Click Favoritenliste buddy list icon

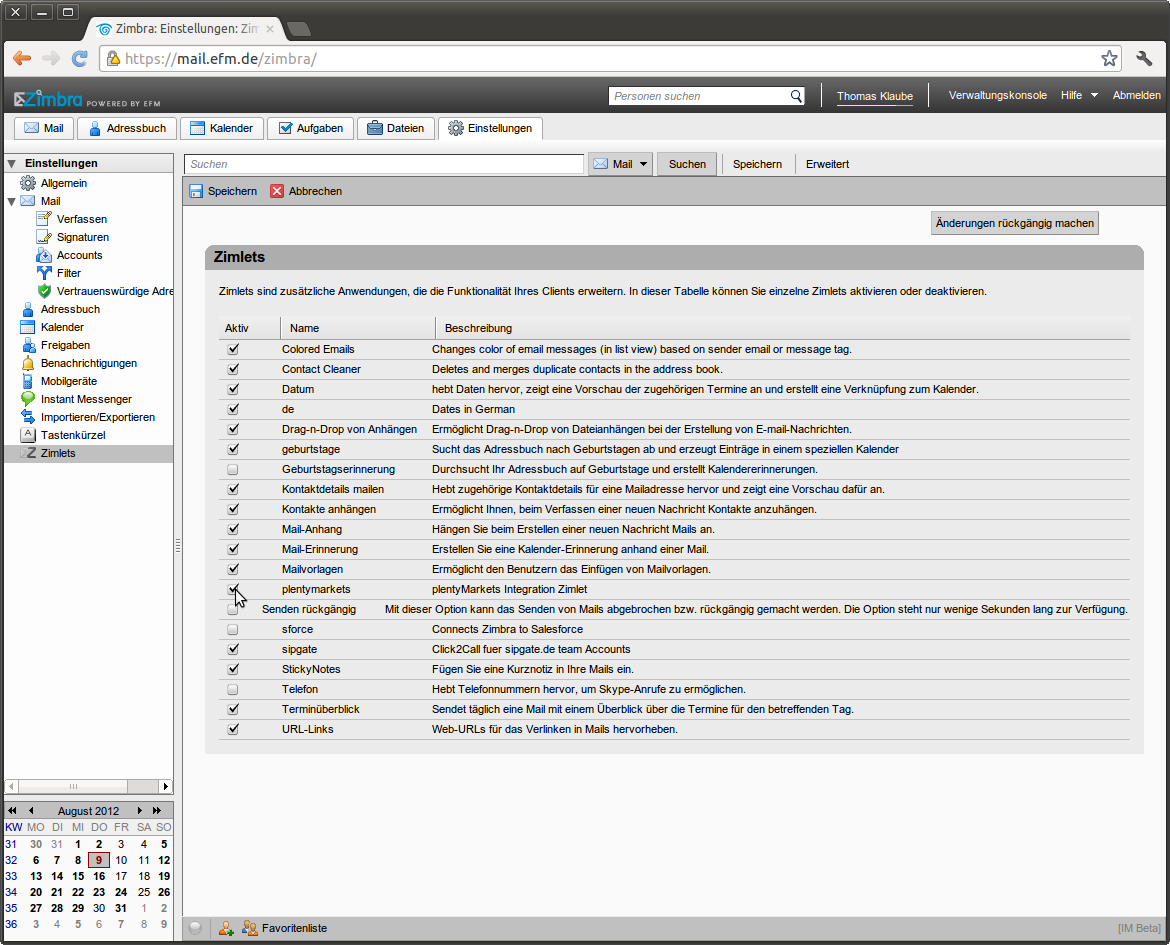click(249, 928)
